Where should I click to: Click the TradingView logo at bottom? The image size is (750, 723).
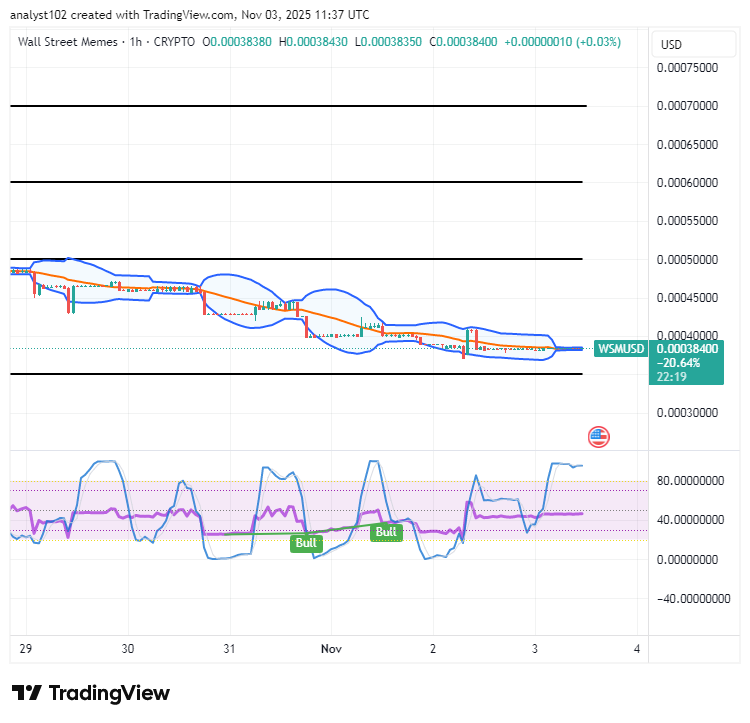pyautogui.click(x=90, y=693)
